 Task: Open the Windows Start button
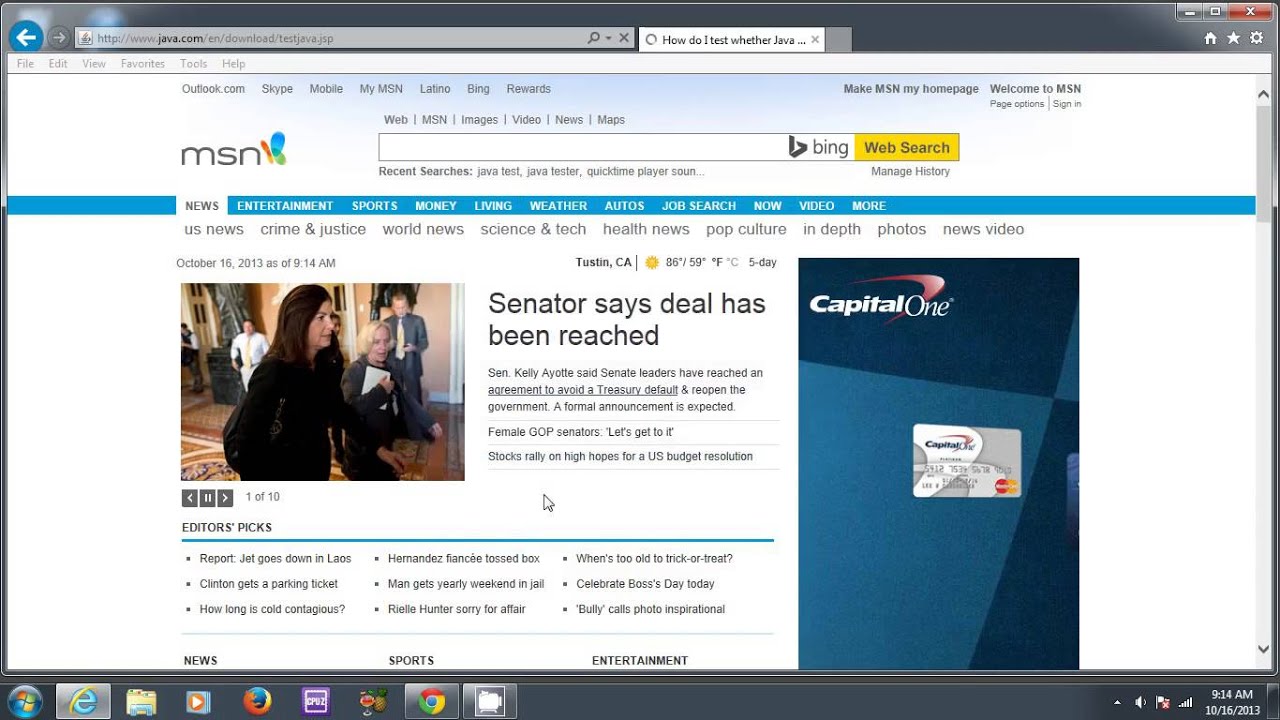pyautogui.click(x=24, y=701)
